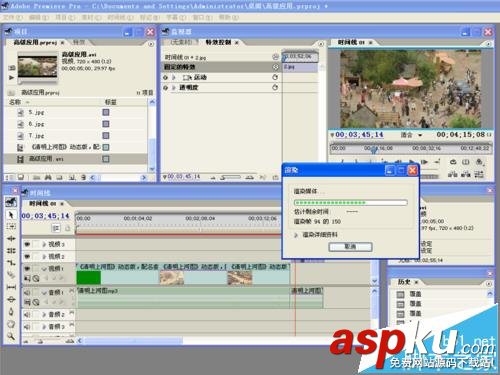Switch to the no-clip source tab in monitor
The width and height of the screenshot is (500, 375).
(x=181, y=42)
